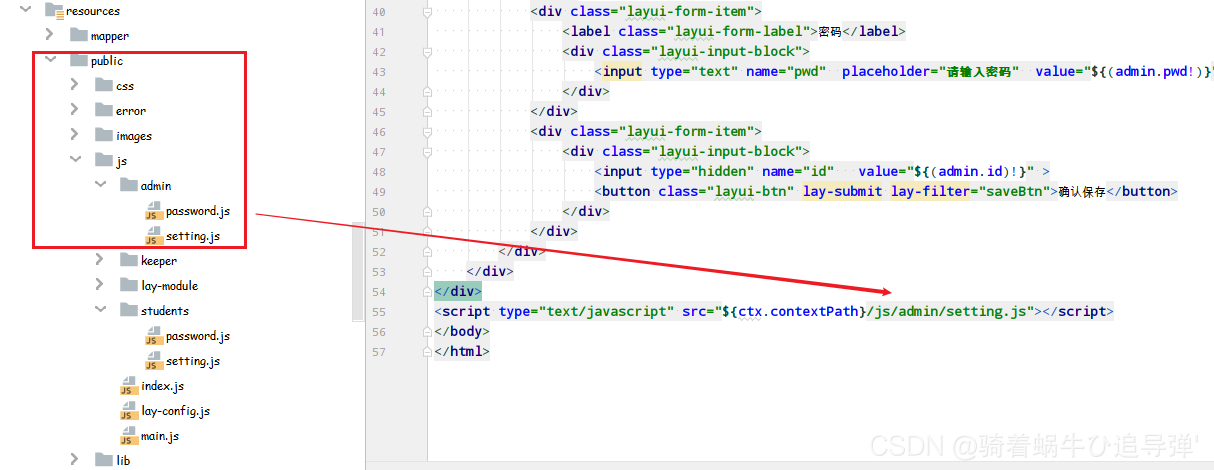Click the highlighted </div> on line 54

458,292
